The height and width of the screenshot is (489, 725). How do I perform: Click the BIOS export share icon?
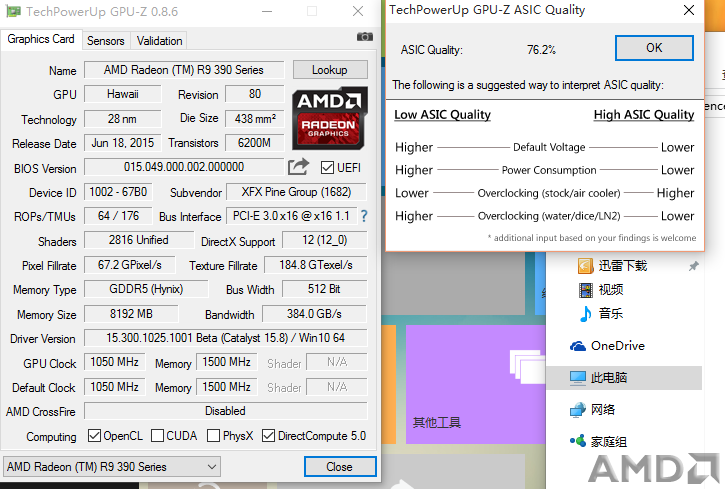(x=298, y=166)
